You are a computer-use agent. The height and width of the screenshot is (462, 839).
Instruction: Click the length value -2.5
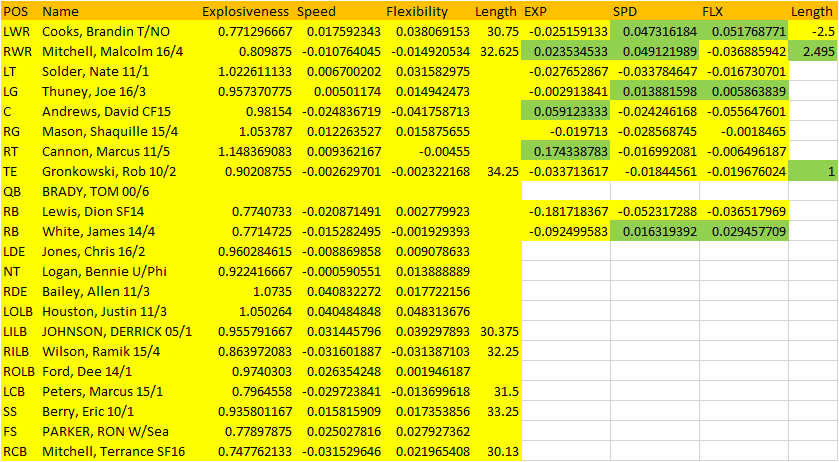coord(823,32)
